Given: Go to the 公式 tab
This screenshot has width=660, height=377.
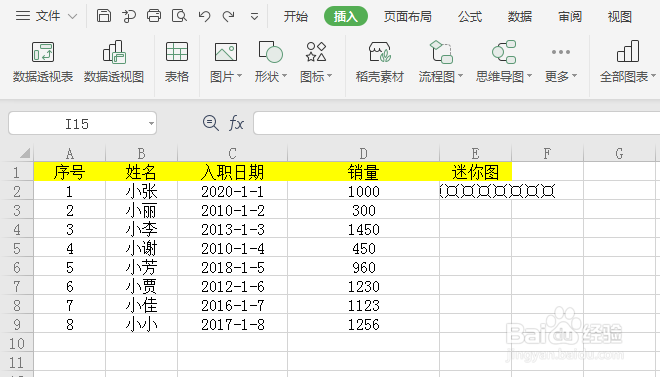Looking at the screenshot, I should [x=470, y=16].
